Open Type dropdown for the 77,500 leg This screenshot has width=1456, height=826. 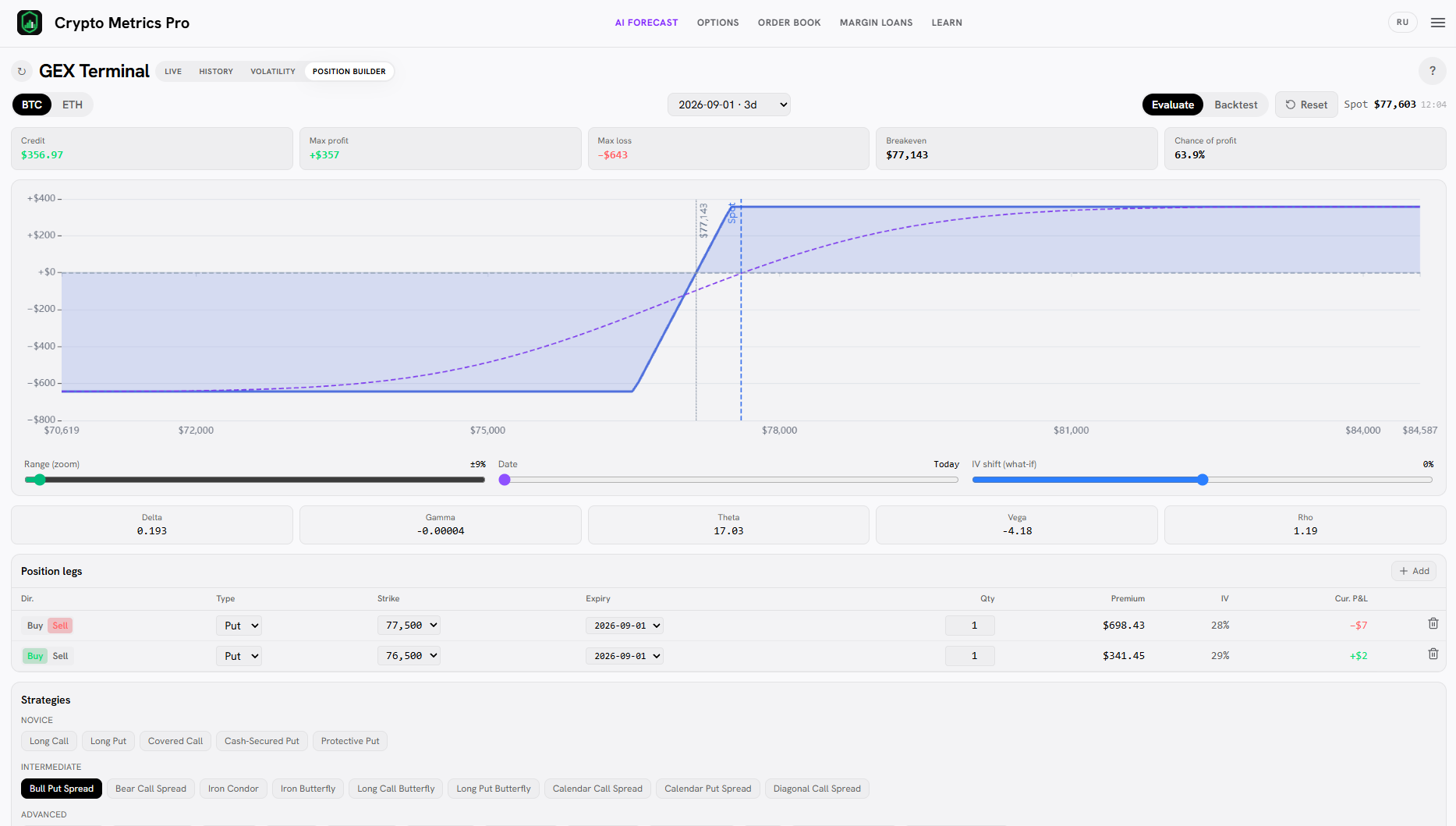[239, 626]
